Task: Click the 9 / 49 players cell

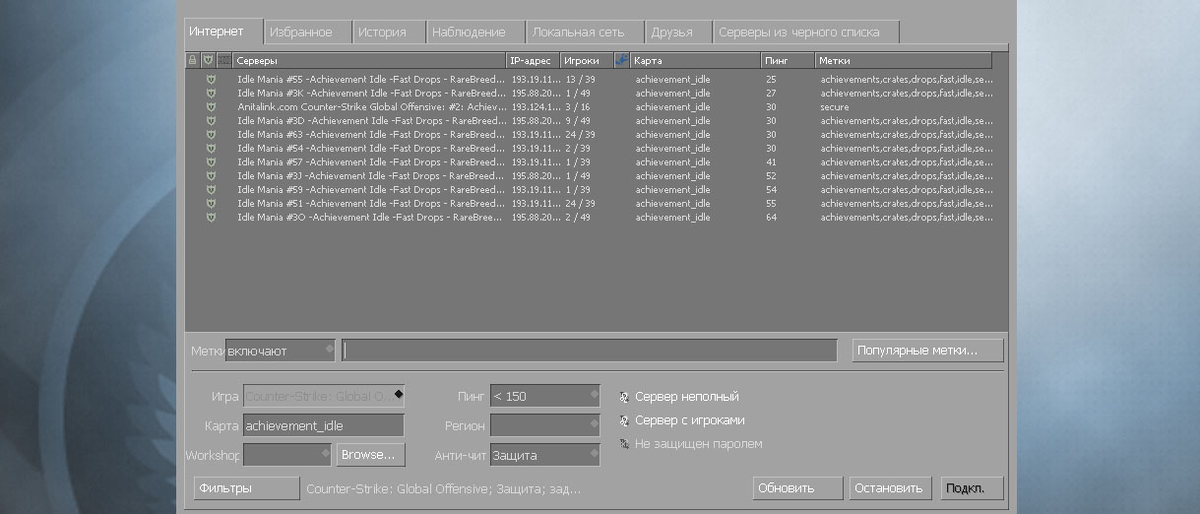Action: click(x=577, y=121)
